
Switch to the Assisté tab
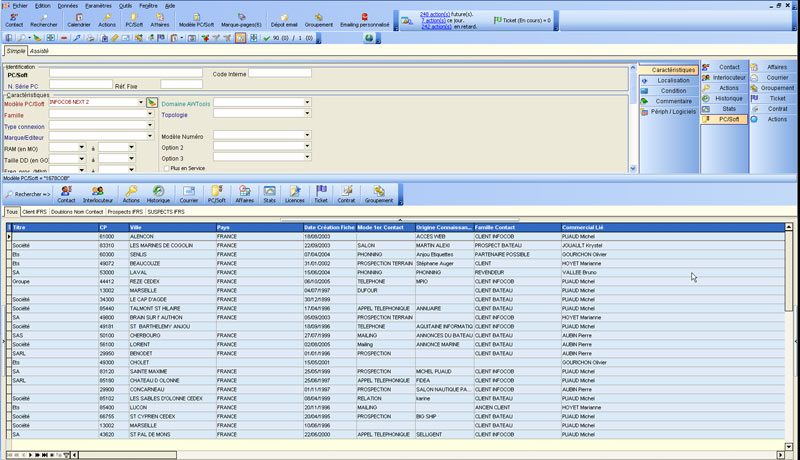40,49
